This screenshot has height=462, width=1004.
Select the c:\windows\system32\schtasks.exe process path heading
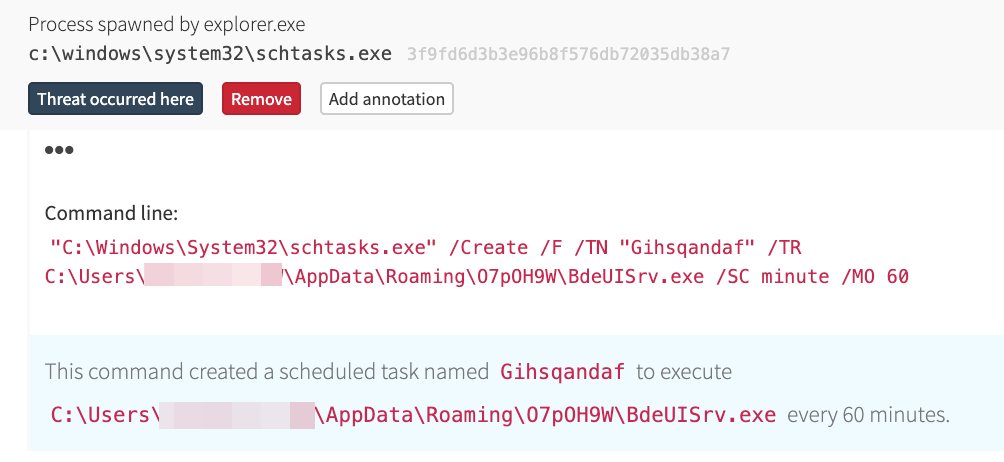[x=210, y=53]
